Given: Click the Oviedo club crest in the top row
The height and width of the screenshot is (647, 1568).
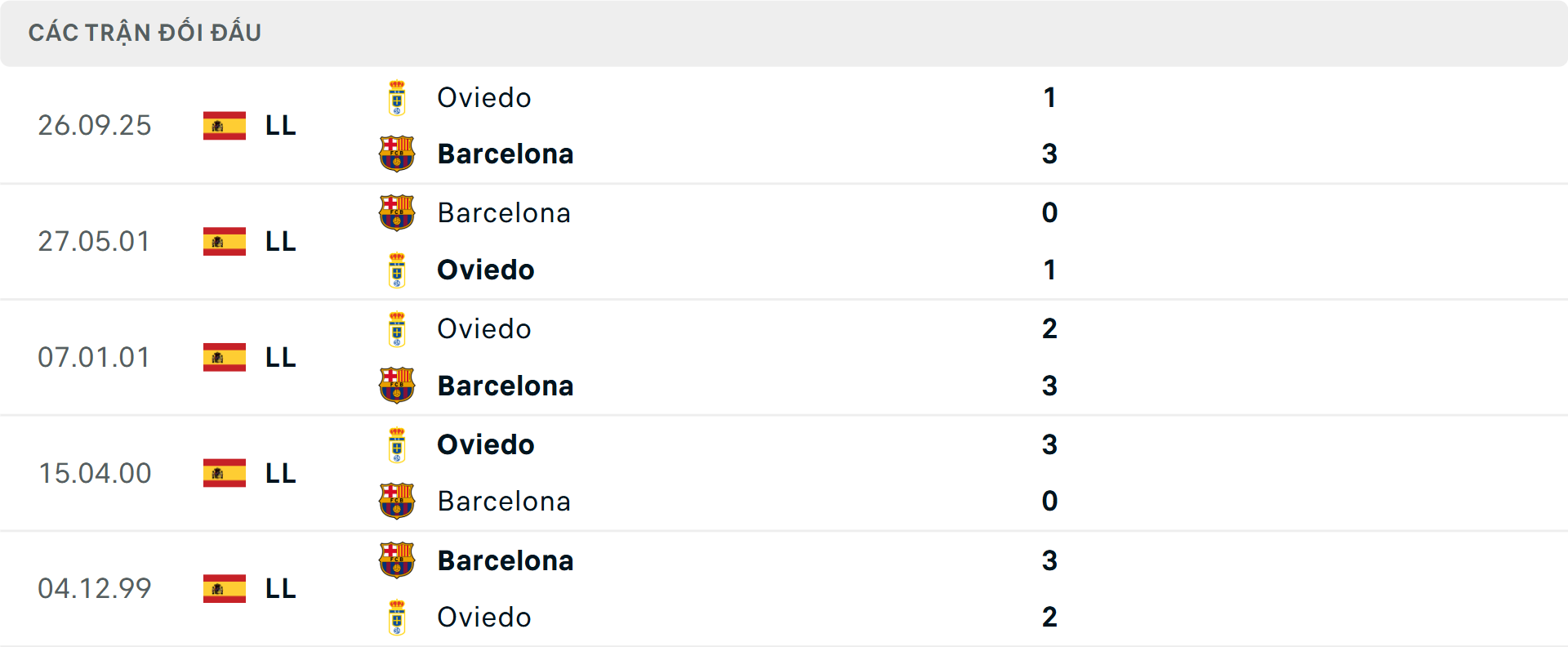Looking at the screenshot, I should tap(397, 97).
